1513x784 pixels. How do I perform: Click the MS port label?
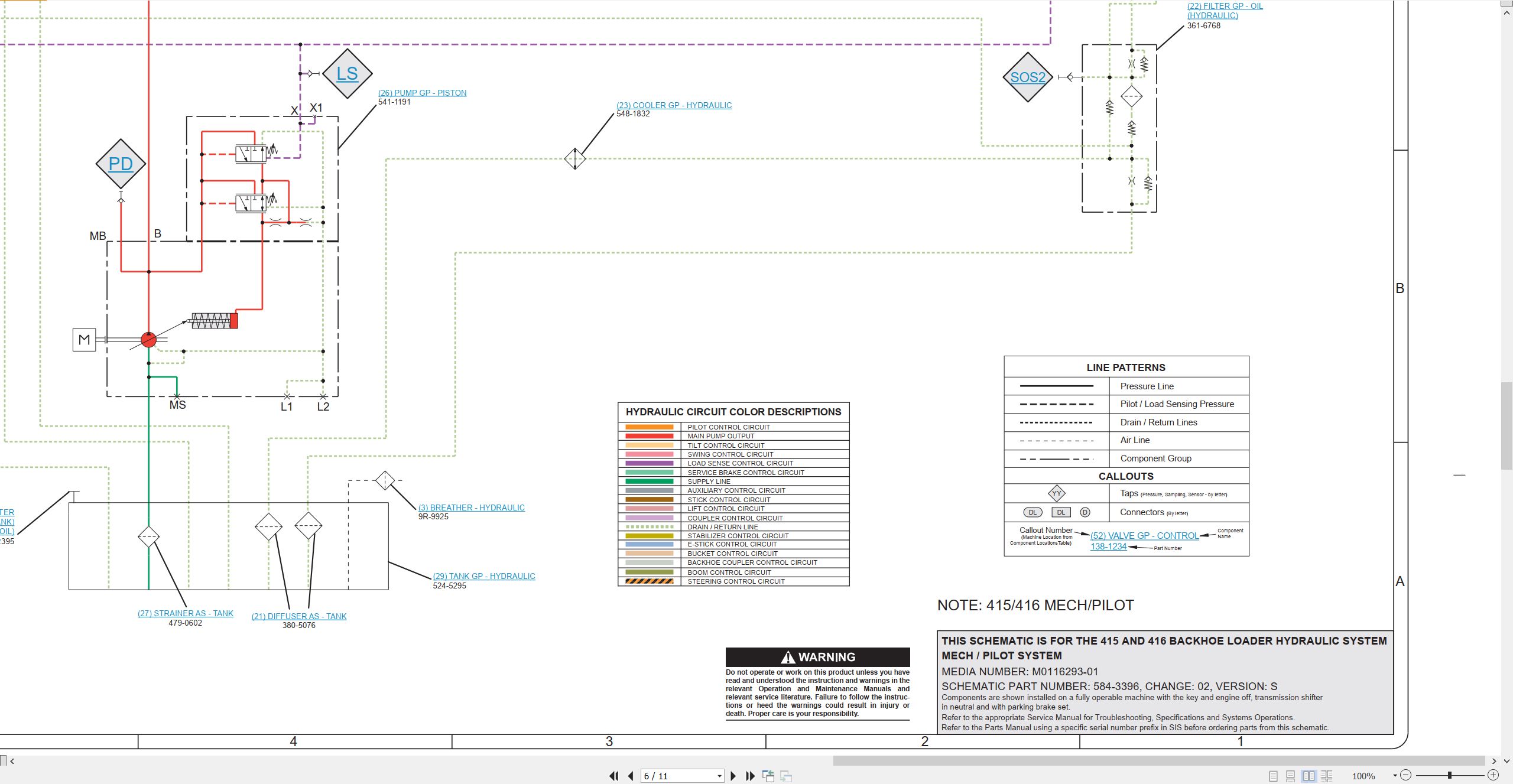click(177, 405)
